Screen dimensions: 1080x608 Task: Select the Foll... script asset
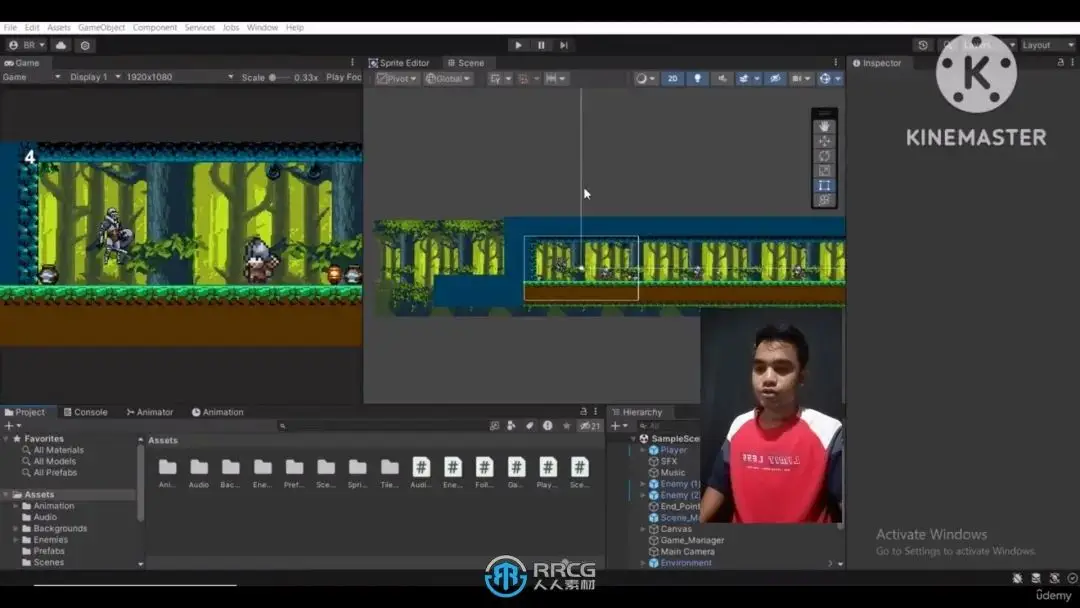[484, 472]
